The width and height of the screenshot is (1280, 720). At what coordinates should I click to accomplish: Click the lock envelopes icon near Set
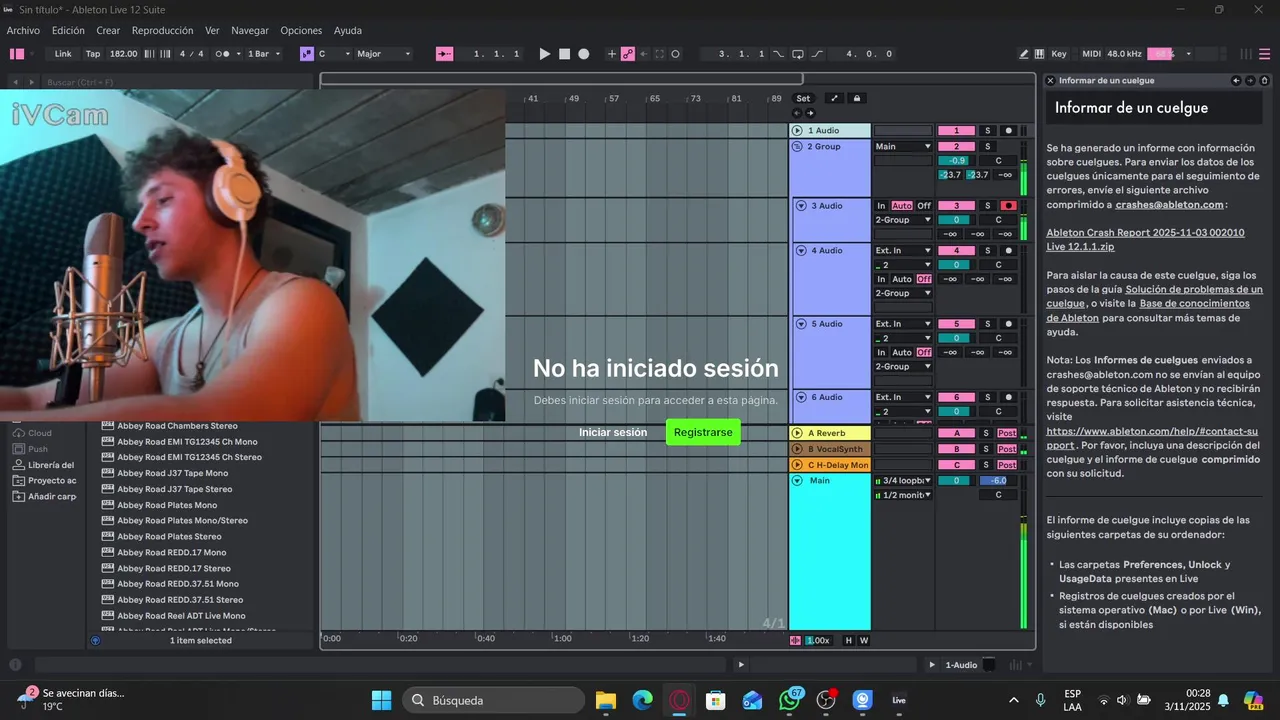click(857, 99)
